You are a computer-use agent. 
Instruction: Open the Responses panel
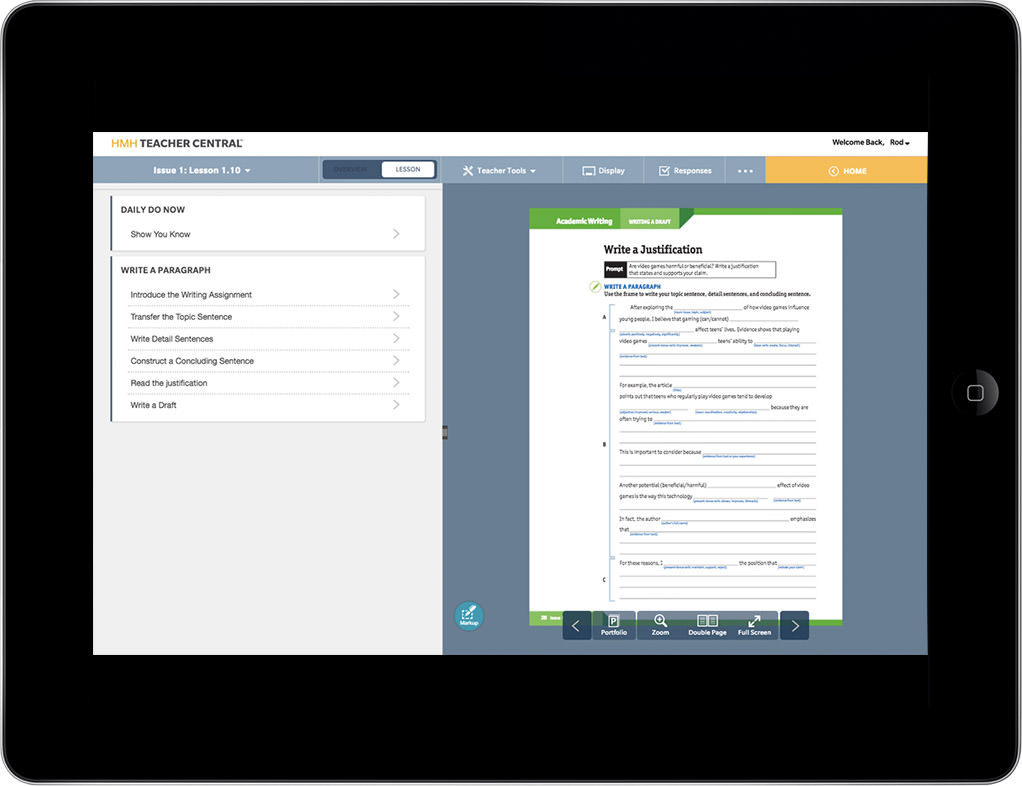pos(684,171)
